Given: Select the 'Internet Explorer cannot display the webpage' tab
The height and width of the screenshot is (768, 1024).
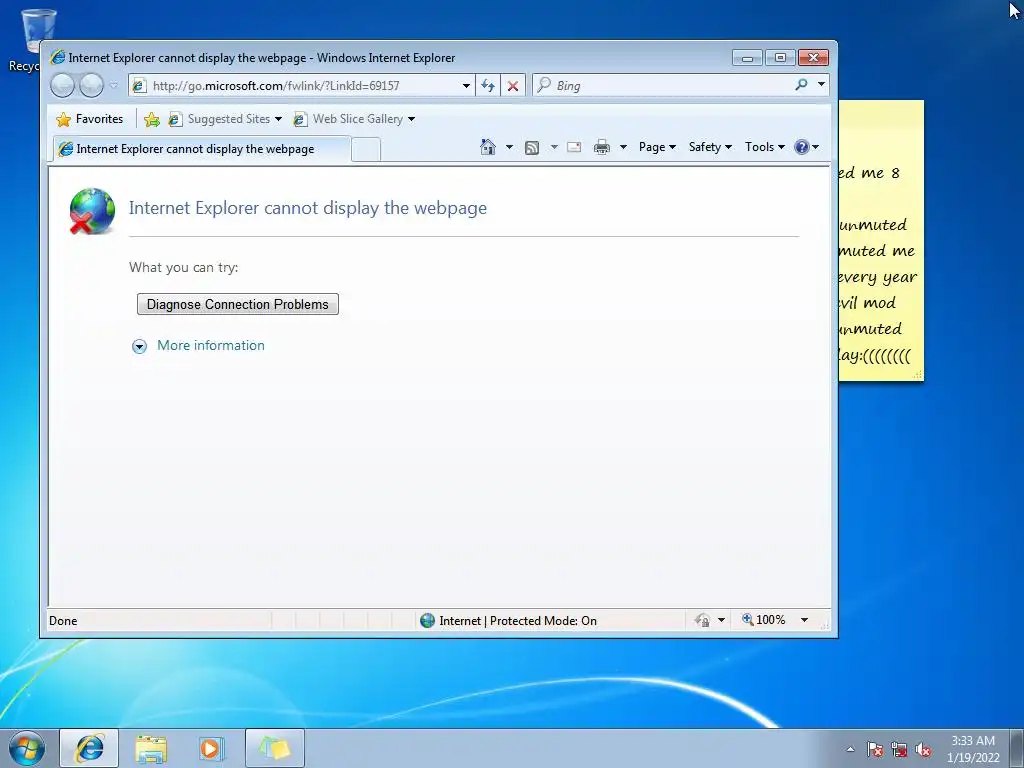Looking at the screenshot, I should point(202,149).
